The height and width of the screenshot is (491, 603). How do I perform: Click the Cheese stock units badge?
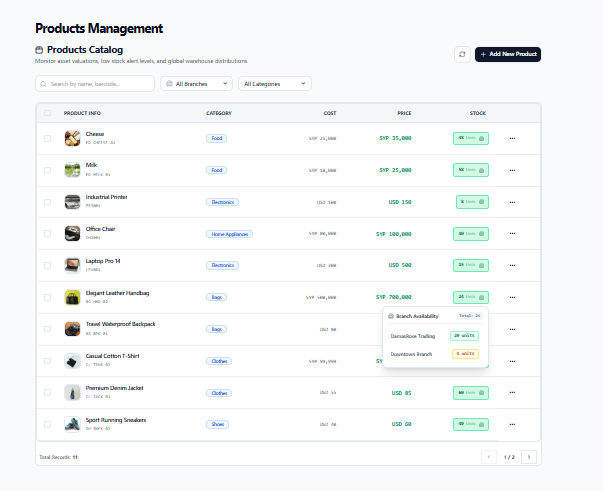471,138
